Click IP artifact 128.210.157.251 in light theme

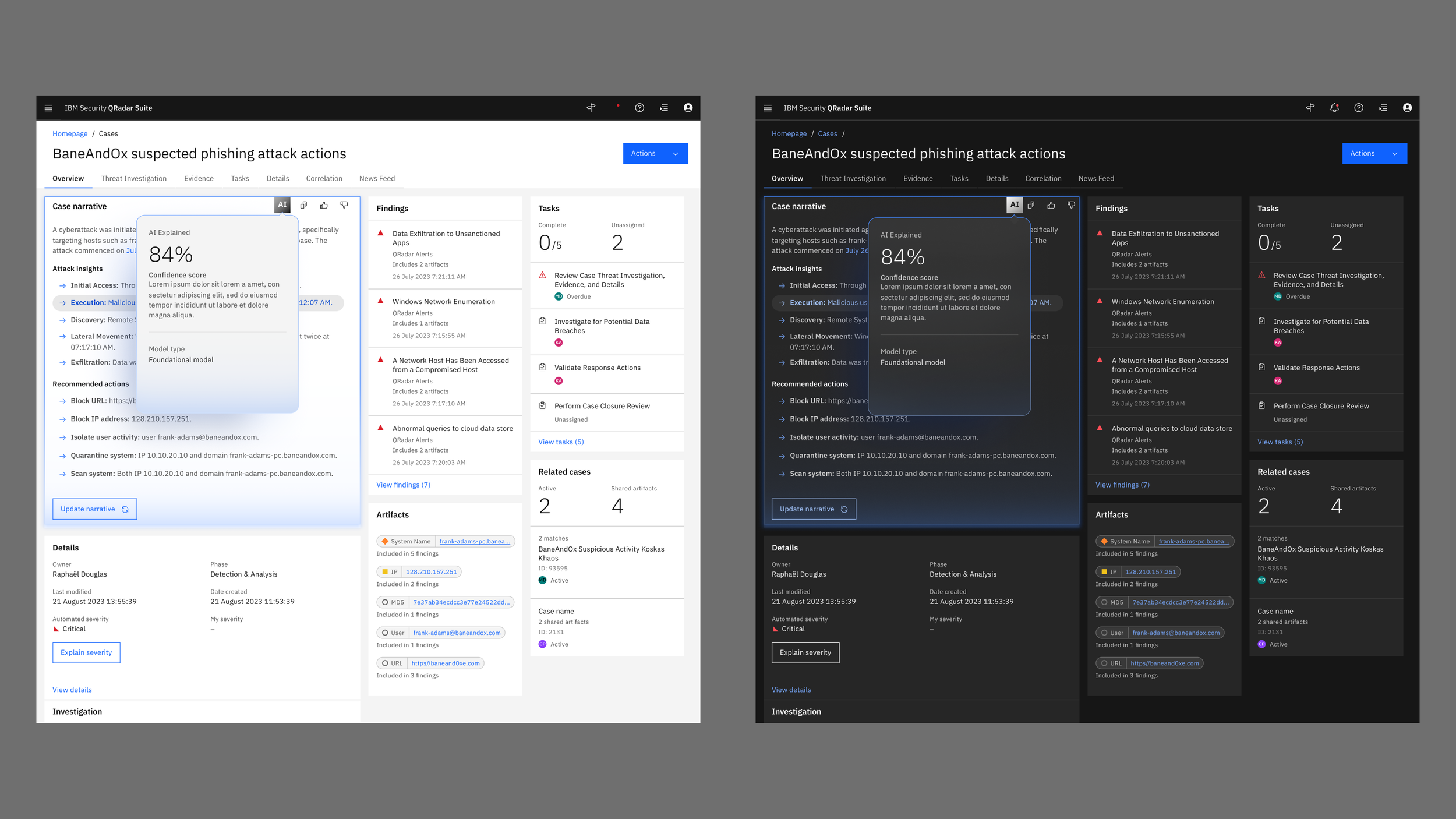(x=431, y=572)
